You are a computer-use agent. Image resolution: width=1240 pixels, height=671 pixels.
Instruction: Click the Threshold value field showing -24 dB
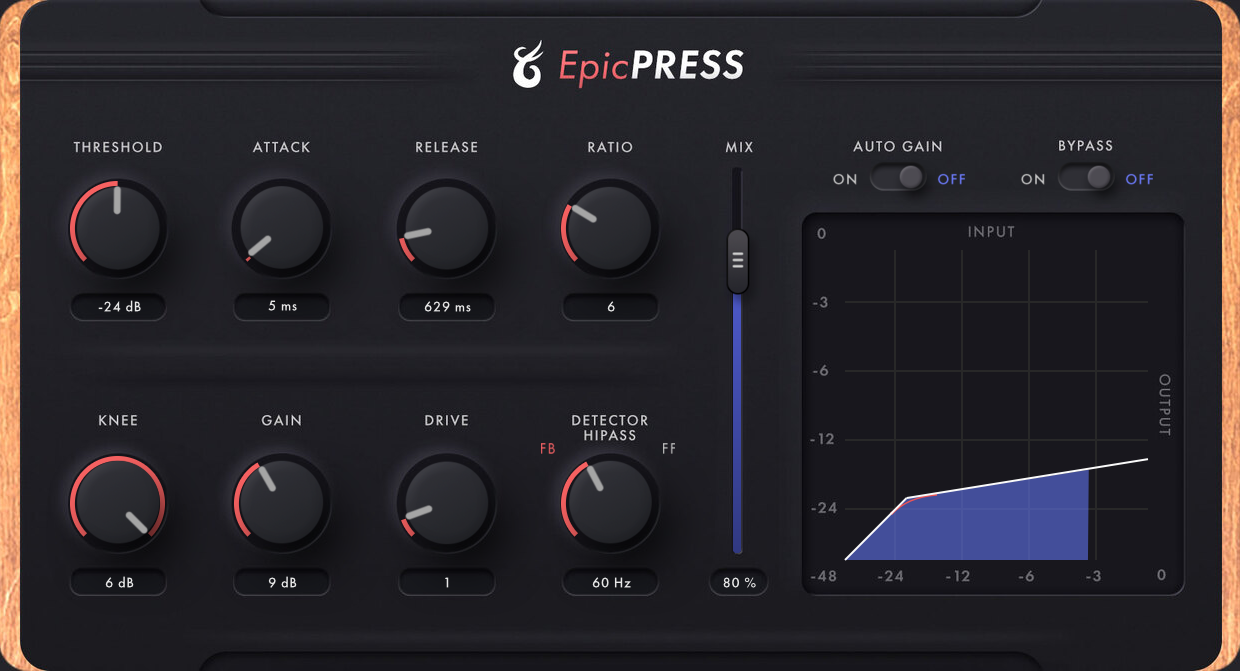pyautogui.click(x=118, y=307)
